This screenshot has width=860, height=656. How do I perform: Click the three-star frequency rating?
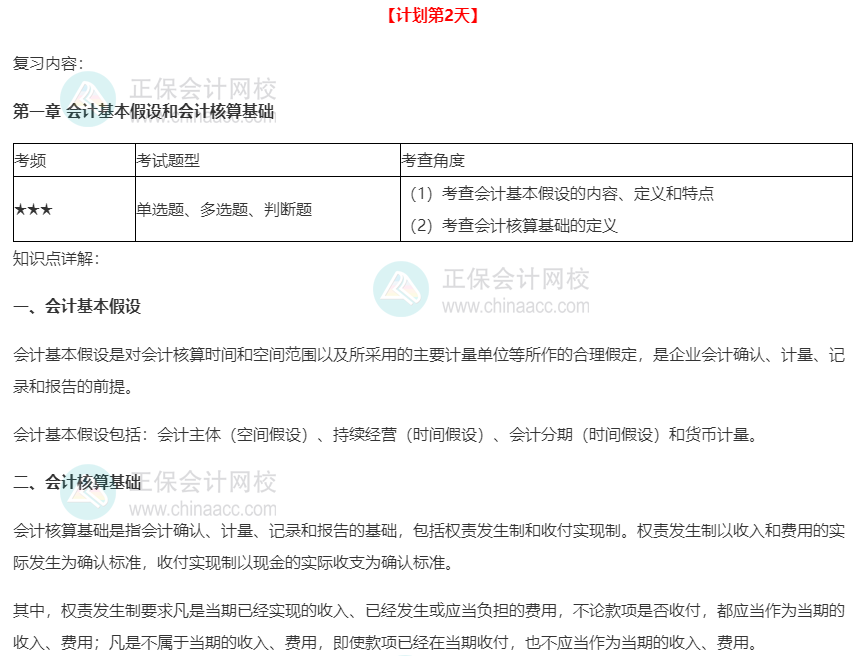tap(33, 209)
